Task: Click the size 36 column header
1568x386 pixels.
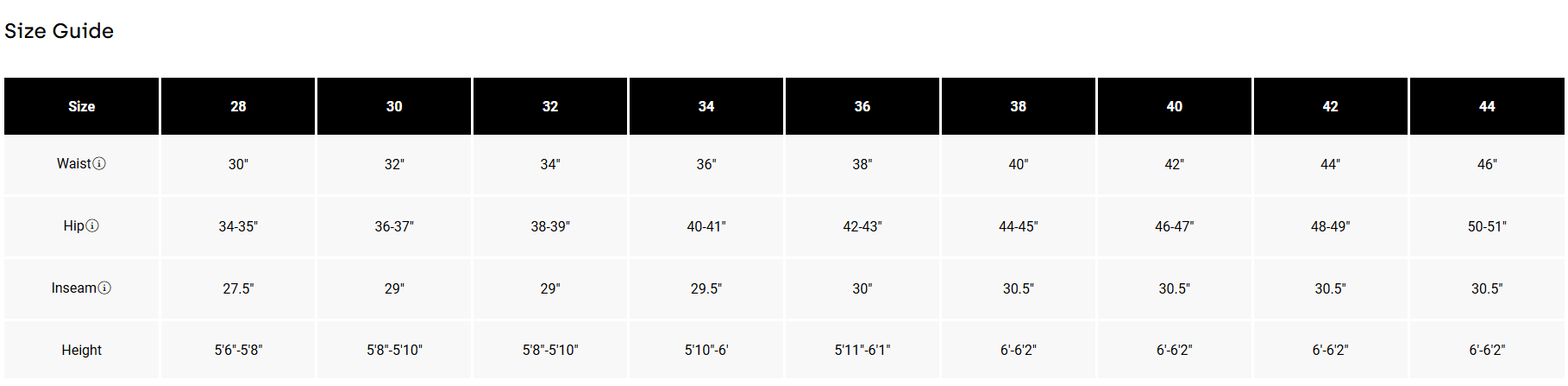Action: 862,106
